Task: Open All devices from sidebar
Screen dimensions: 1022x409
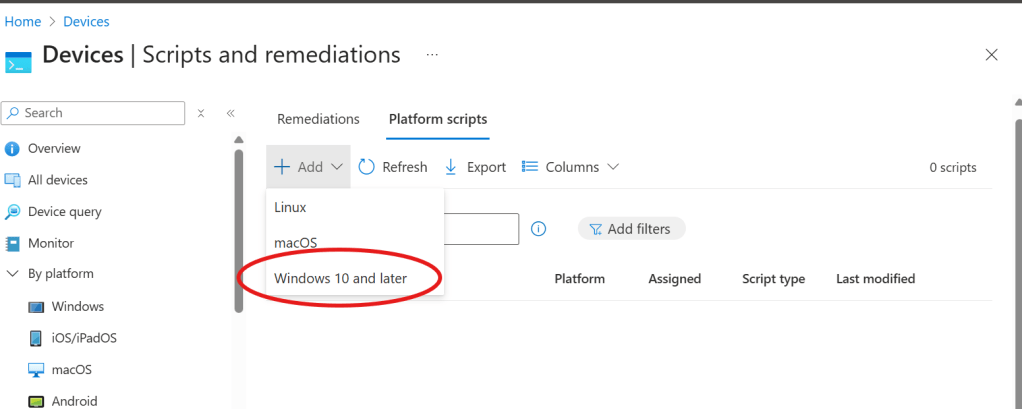Action: (57, 180)
